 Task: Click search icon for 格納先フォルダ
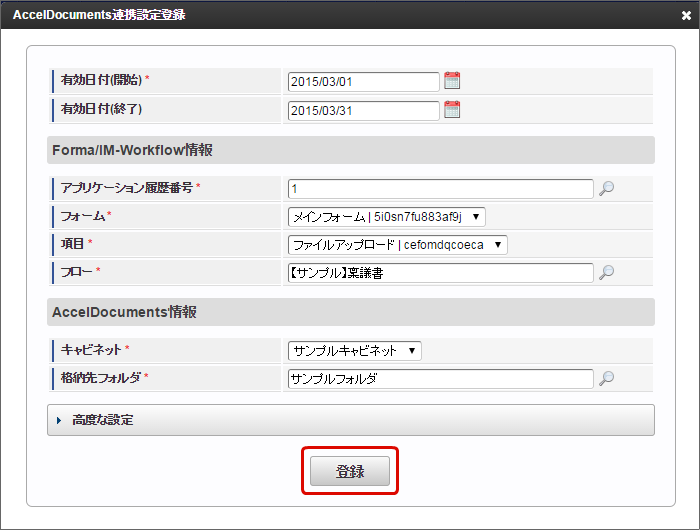(606, 378)
